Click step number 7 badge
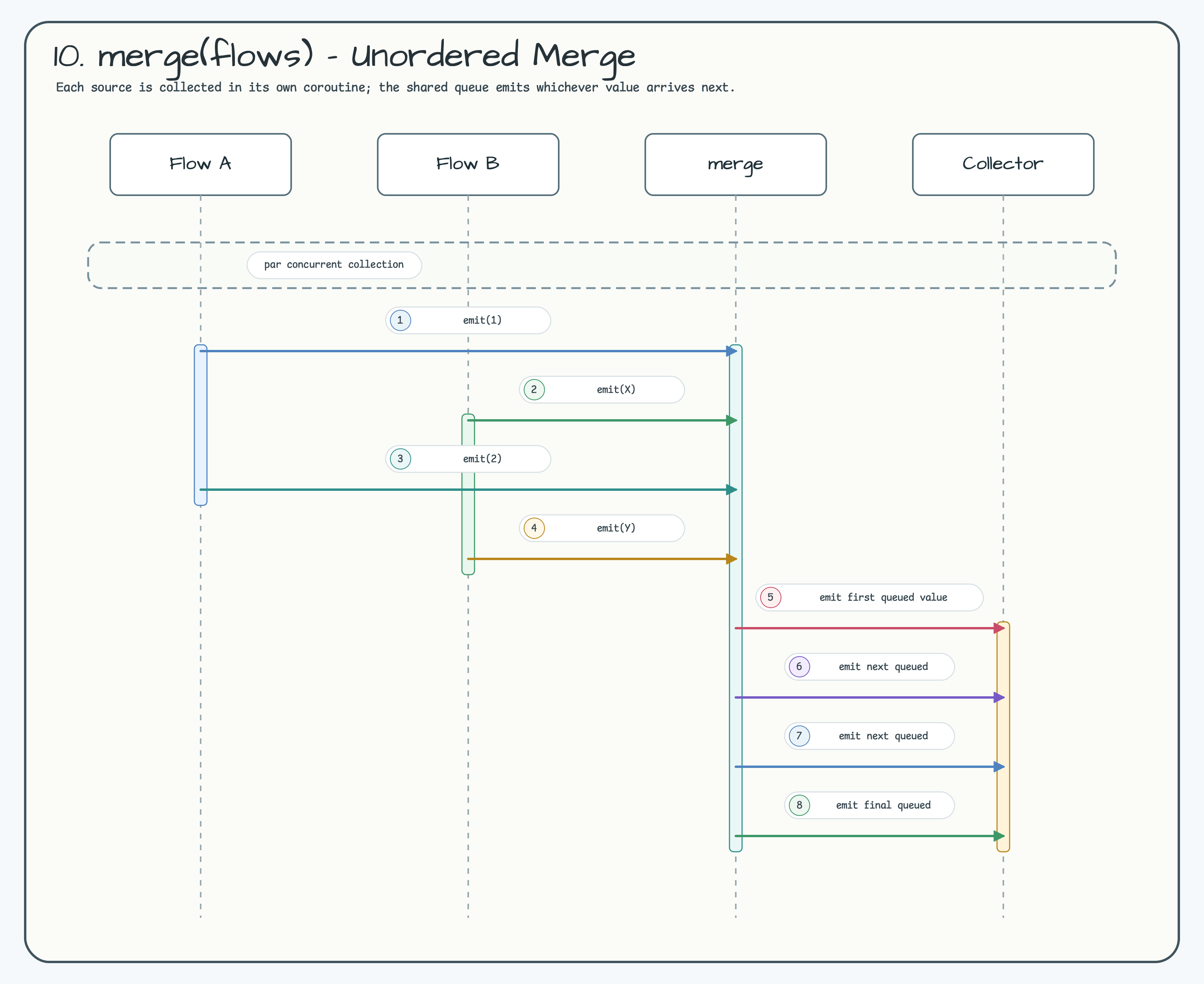1204x984 pixels. pyautogui.click(x=799, y=736)
